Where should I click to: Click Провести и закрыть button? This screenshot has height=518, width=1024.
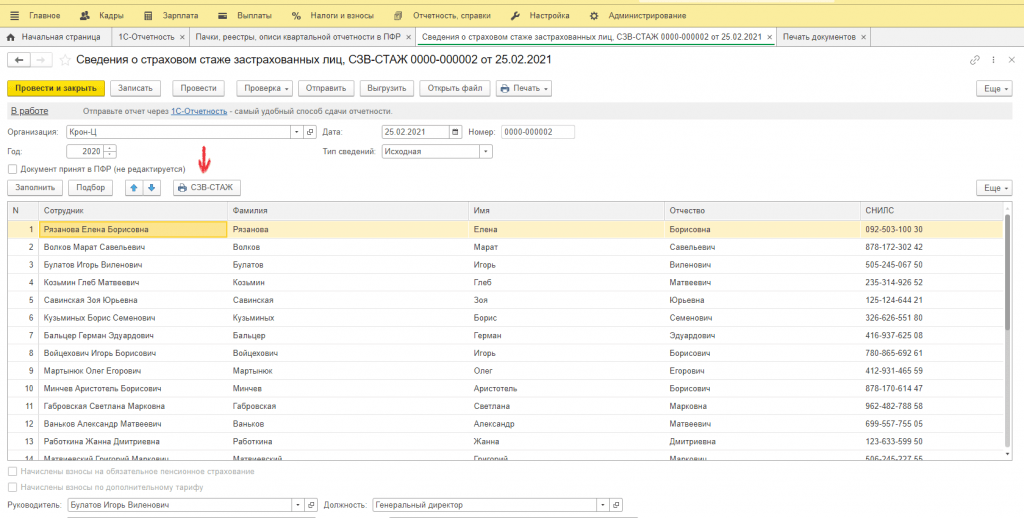[x=55, y=88]
